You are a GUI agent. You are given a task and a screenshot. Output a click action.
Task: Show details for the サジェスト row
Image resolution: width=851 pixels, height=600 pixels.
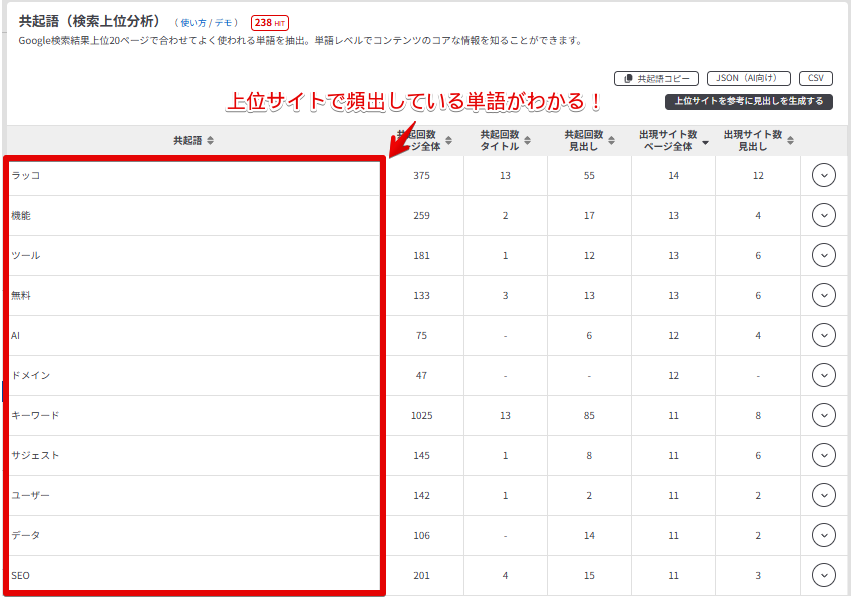pyautogui.click(x=823, y=455)
